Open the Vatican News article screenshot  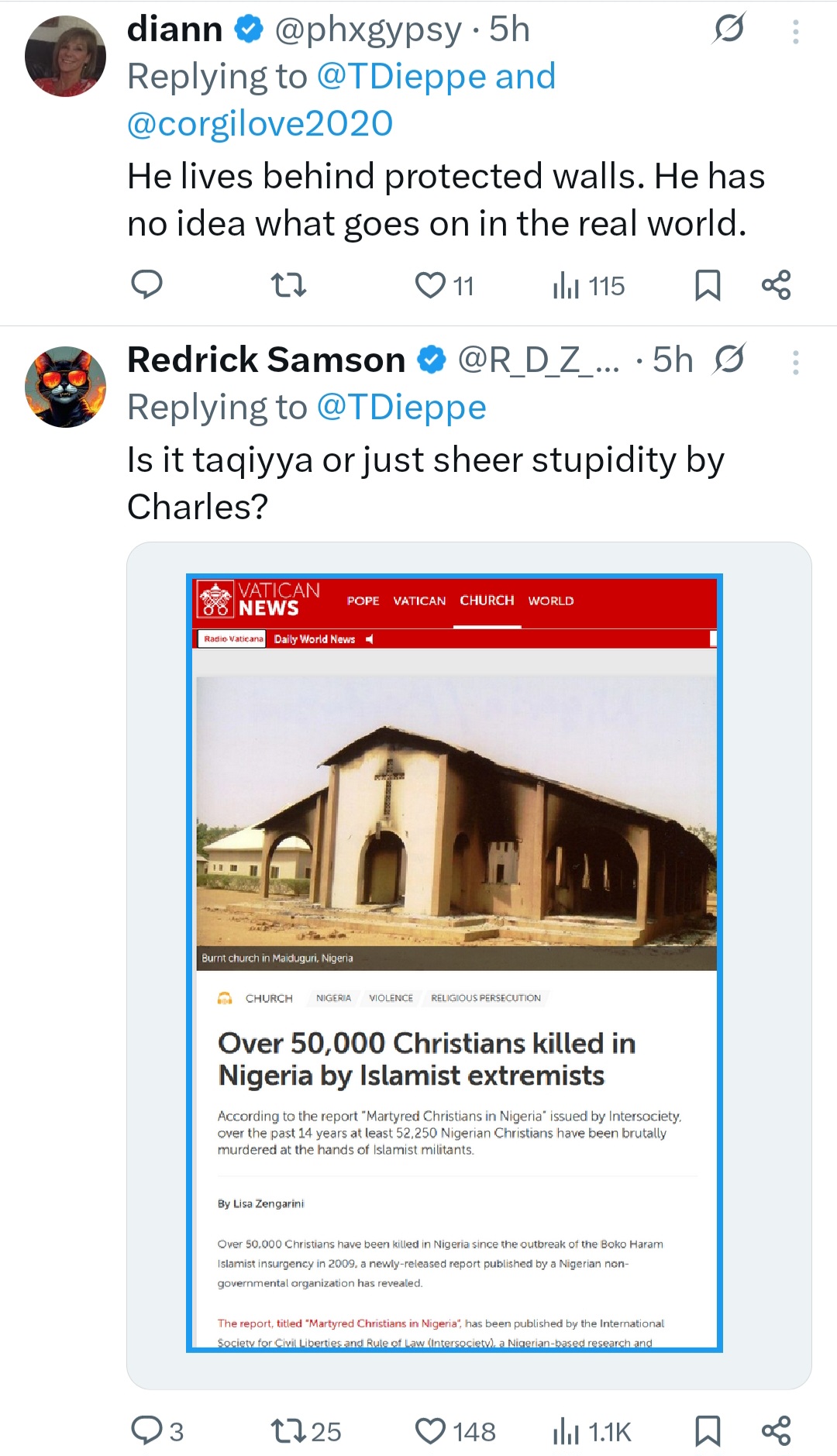click(x=454, y=962)
